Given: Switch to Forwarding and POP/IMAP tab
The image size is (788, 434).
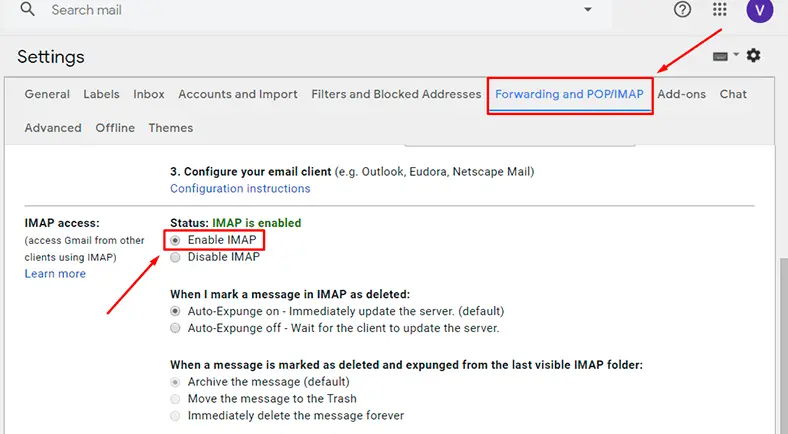Looking at the screenshot, I should [x=570, y=94].
